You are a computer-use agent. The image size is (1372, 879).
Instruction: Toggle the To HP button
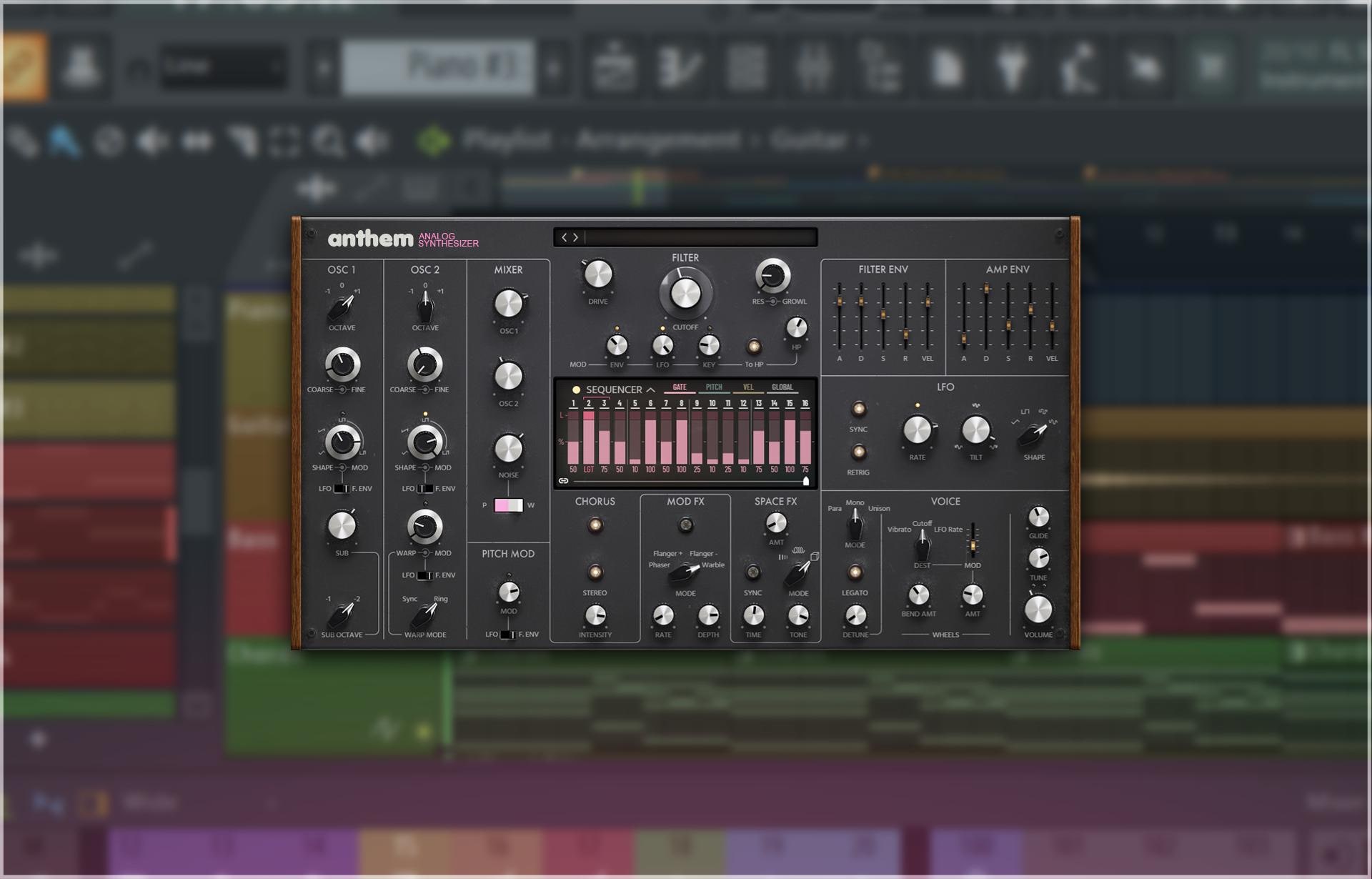coord(753,347)
